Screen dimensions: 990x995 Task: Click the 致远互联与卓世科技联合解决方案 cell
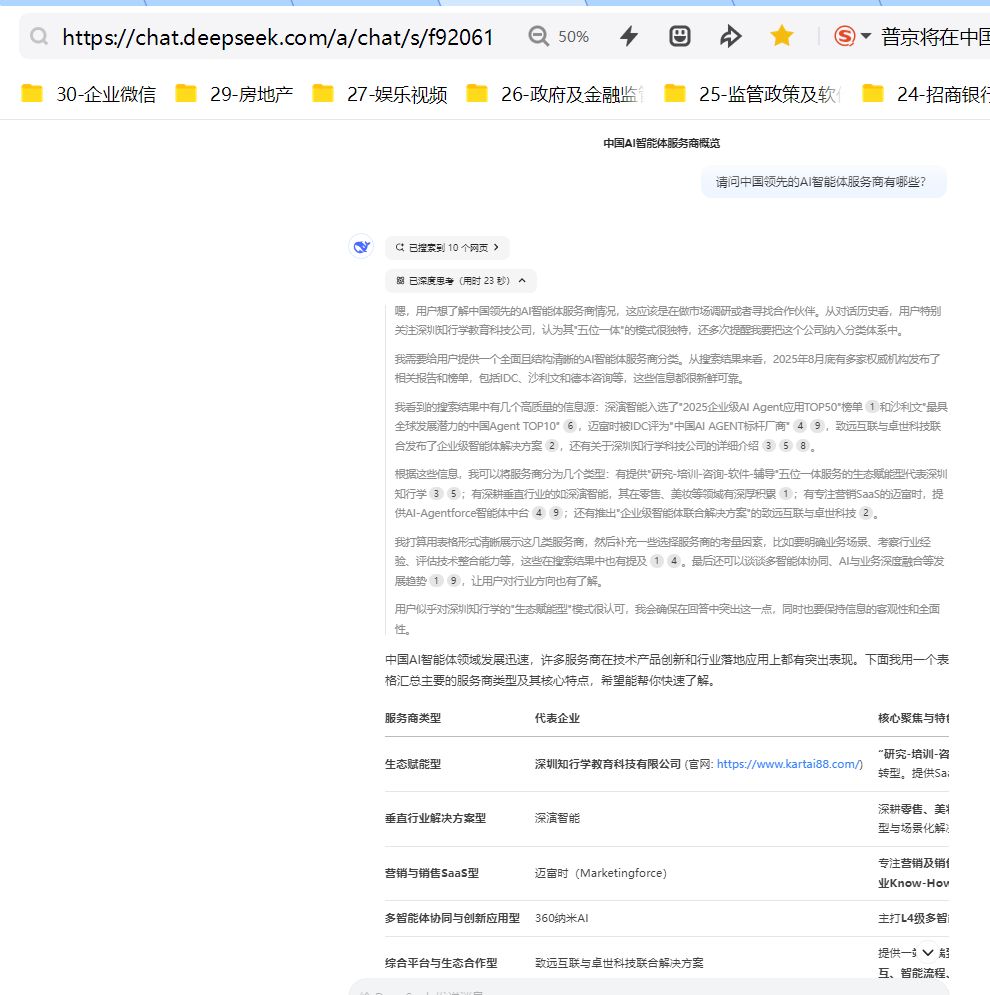[619, 963]
